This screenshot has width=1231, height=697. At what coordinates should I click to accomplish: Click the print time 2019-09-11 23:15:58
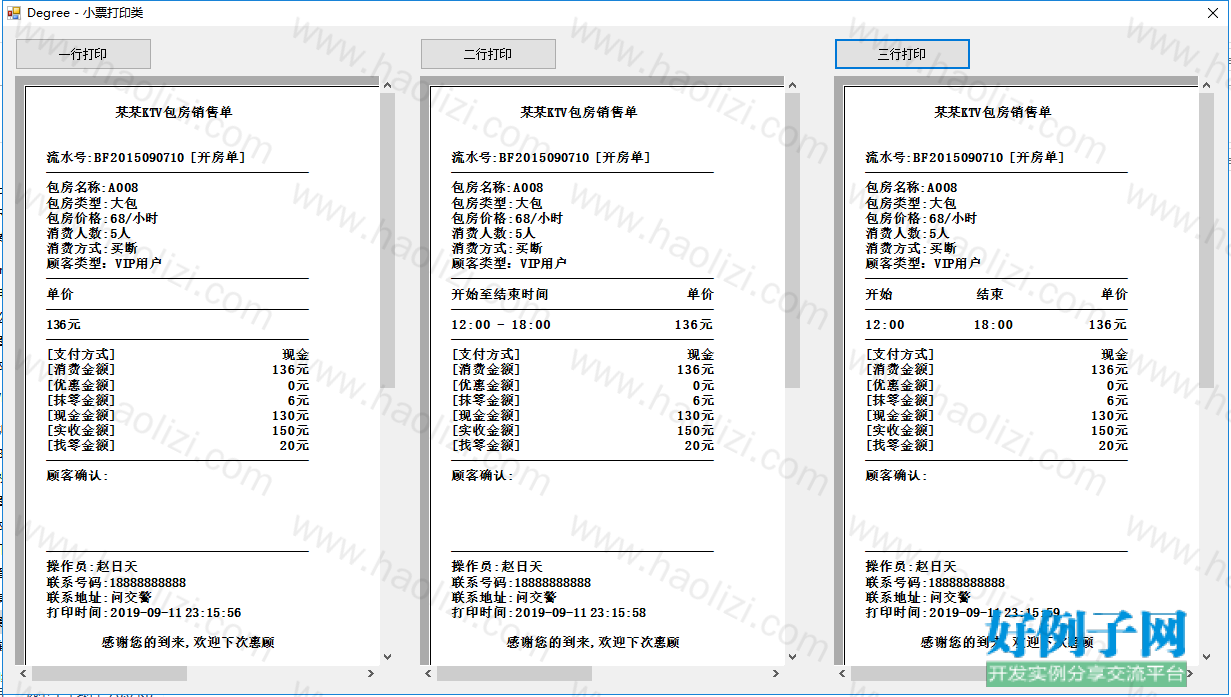[583, 613]
